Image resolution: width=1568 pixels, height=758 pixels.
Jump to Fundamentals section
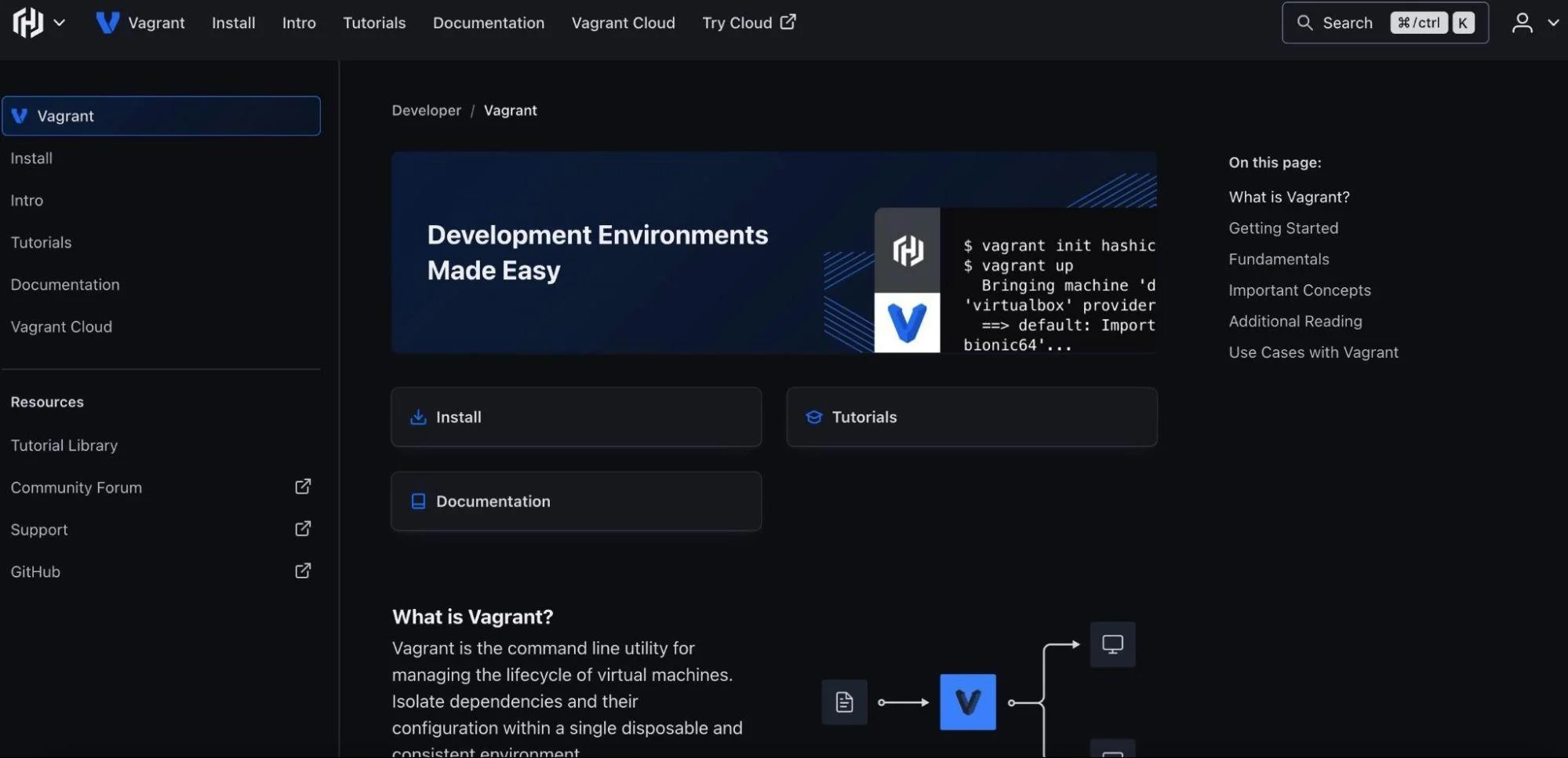point(1279,260)
